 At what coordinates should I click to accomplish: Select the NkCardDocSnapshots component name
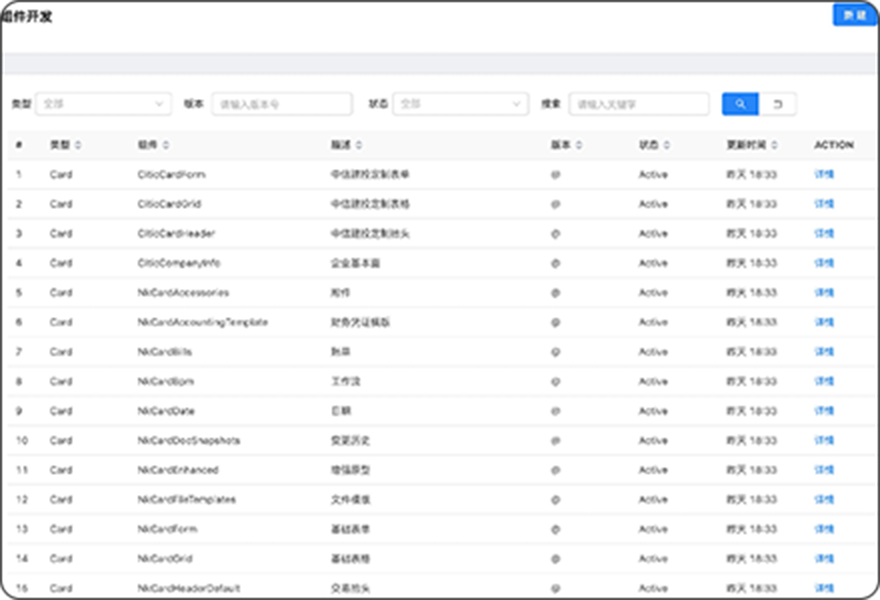188,440
